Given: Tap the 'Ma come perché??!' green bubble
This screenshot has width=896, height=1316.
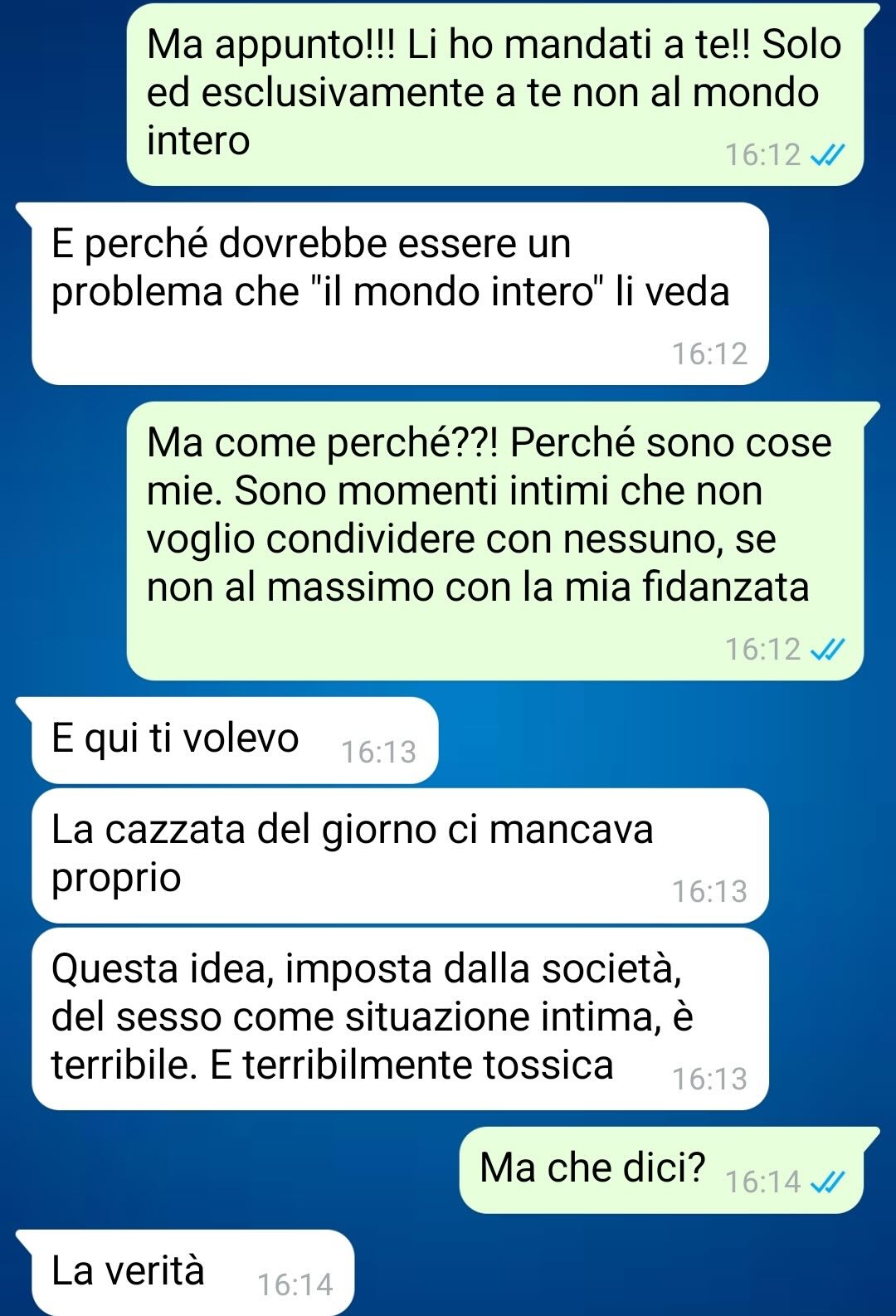Looking at the screenshot, I should click(495, 541).
